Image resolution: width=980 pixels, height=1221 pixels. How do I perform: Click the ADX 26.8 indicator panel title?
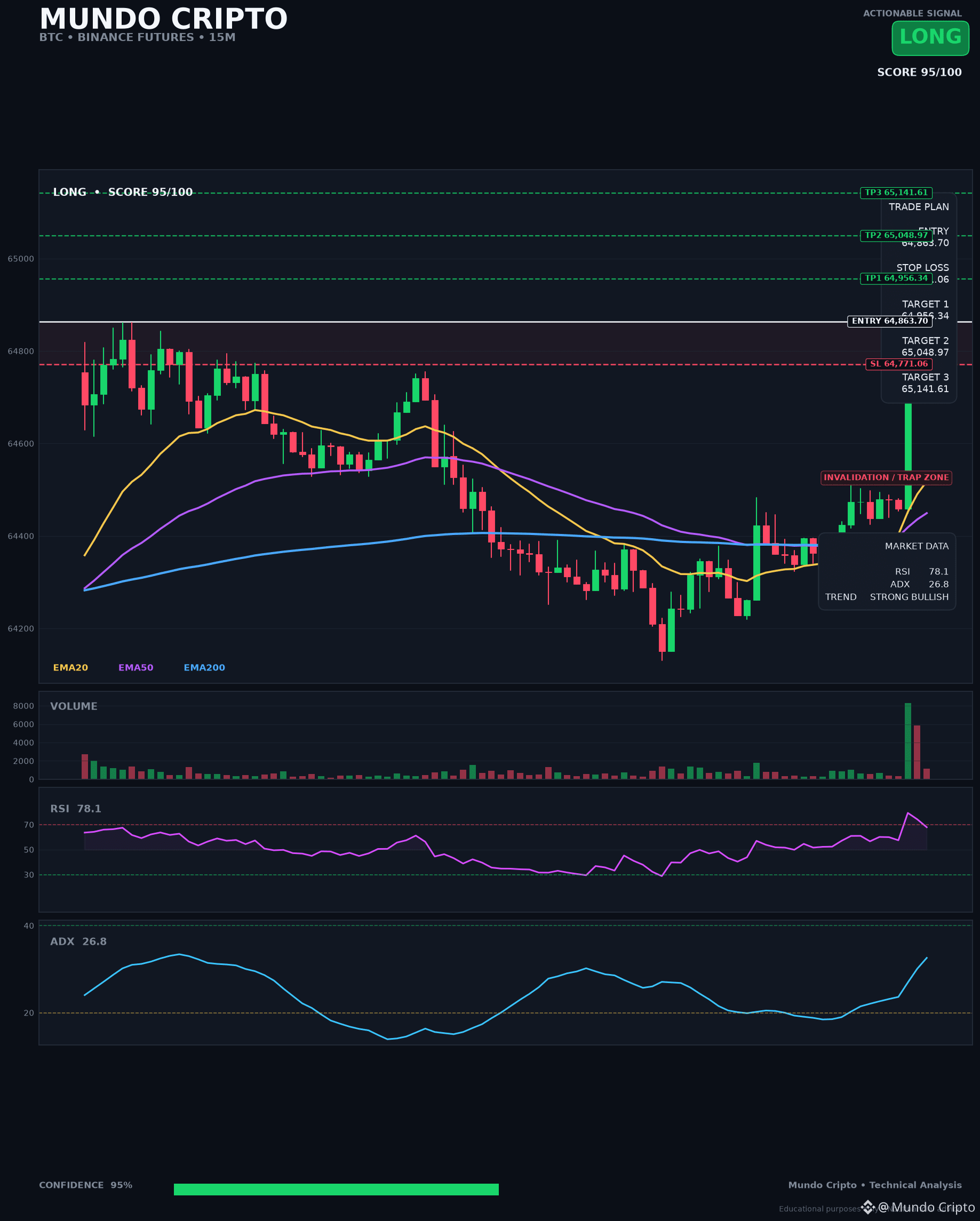pyautogui.click(x=78, y=941)
